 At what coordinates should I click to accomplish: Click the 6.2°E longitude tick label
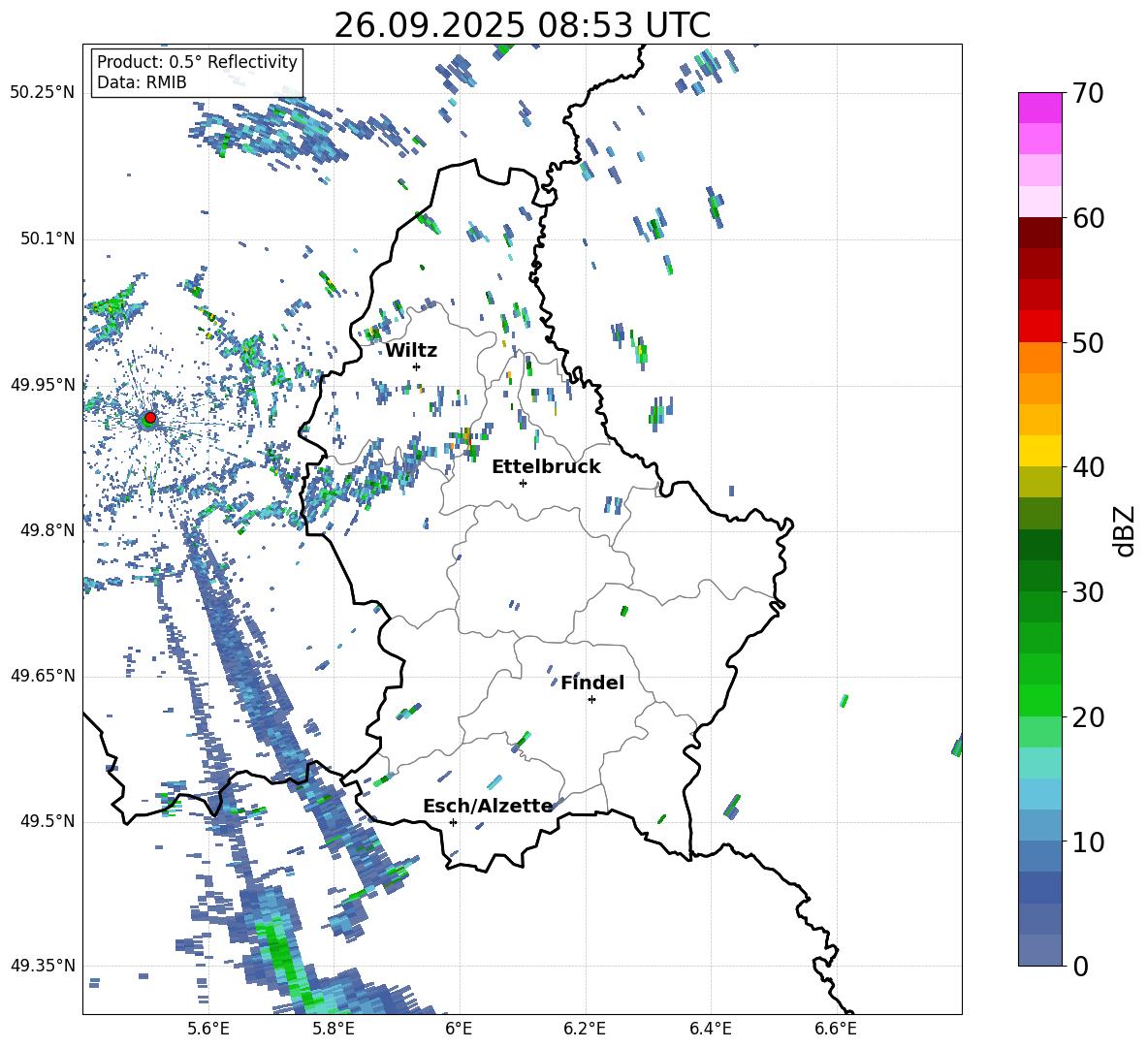(x=586, y=1027)
